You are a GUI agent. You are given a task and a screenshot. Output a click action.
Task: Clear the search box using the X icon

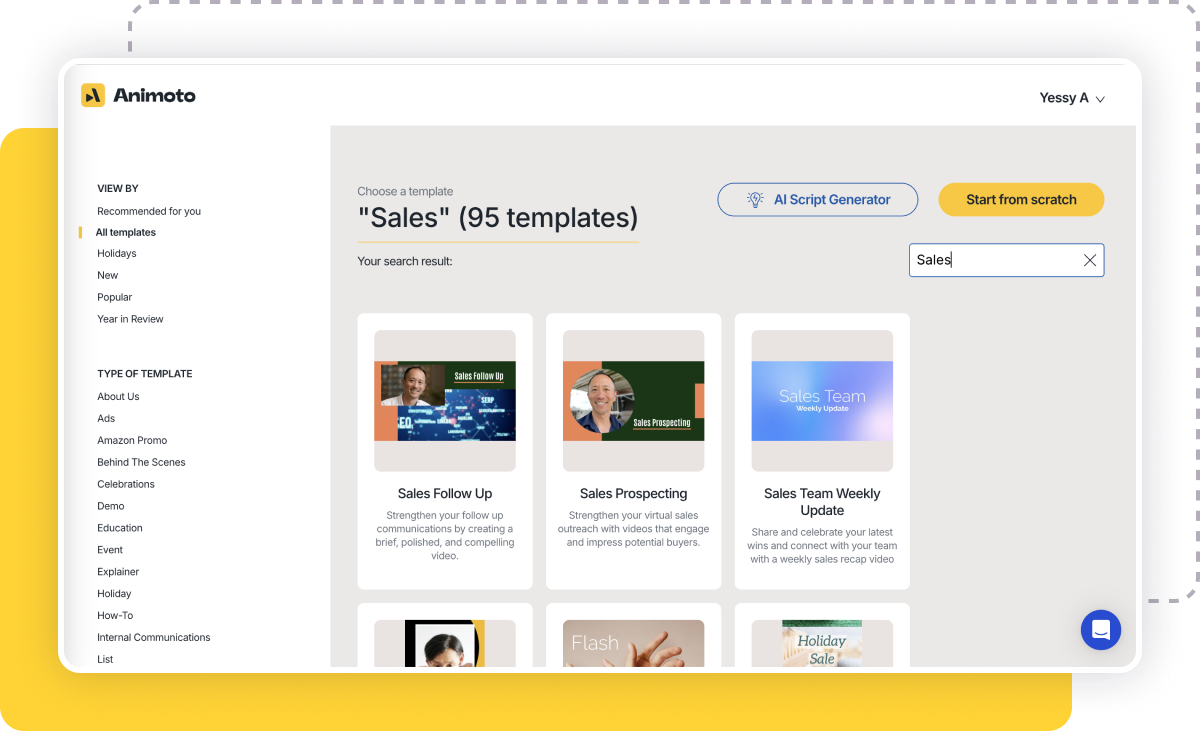(1089, 260)
